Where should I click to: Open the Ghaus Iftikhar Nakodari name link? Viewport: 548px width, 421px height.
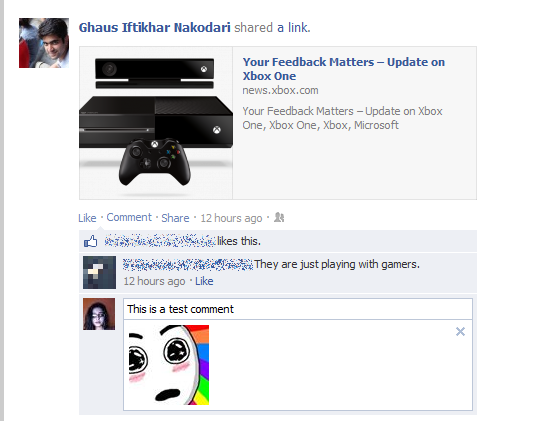tap(154, 28)
